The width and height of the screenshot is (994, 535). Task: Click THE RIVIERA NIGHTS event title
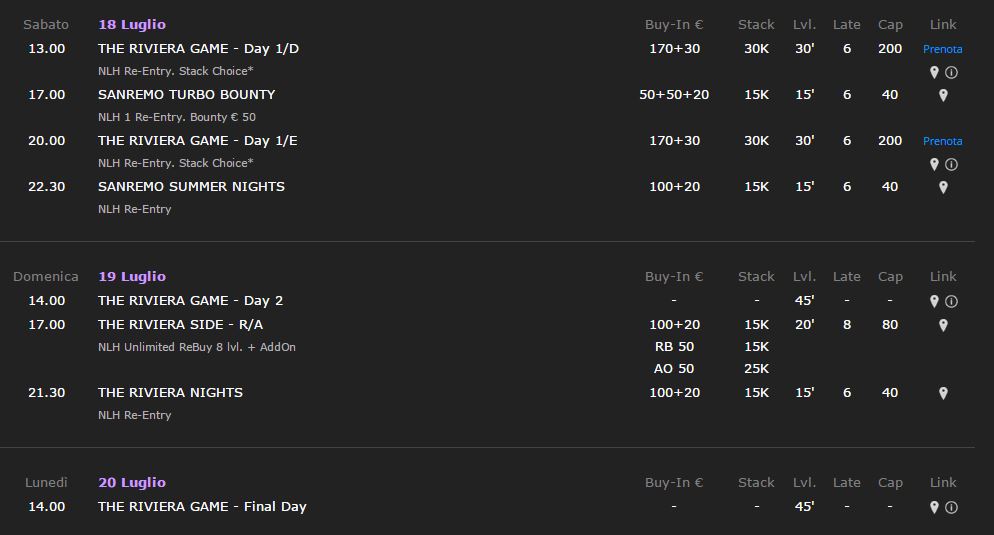[171, 392]
